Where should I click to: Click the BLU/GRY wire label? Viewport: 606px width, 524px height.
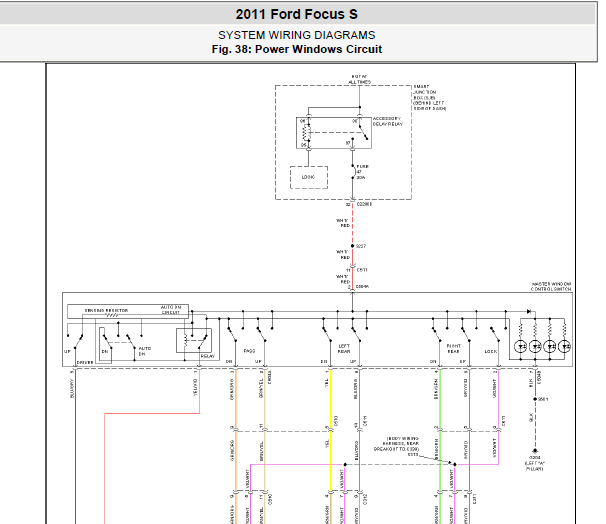click(x=71, y=389)
